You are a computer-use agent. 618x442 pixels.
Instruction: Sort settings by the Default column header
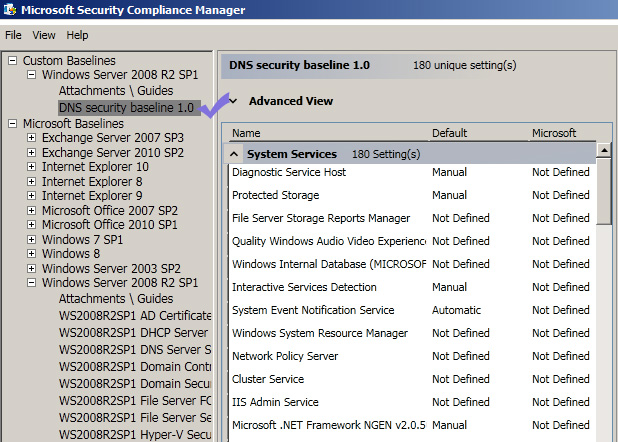[449, 133]
